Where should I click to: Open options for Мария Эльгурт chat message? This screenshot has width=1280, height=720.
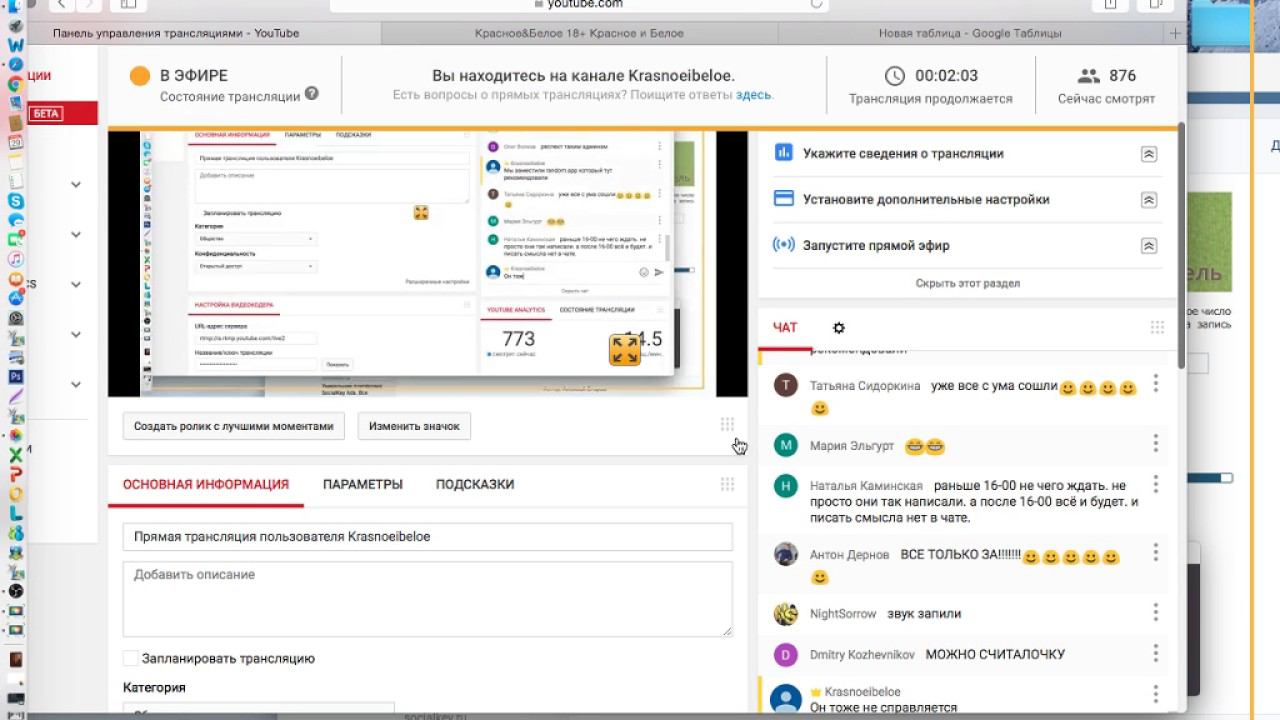tap(1155, 443)
